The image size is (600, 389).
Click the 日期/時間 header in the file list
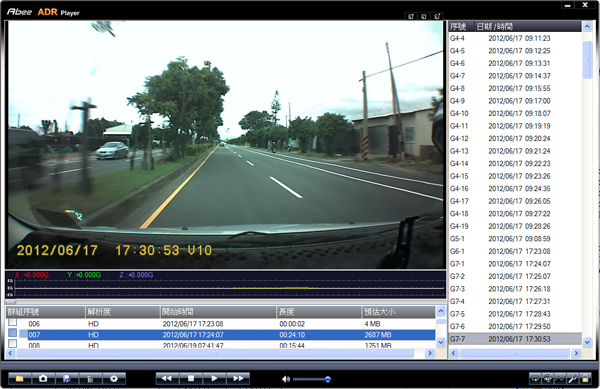pyautogui.click(x=528, y=26)
